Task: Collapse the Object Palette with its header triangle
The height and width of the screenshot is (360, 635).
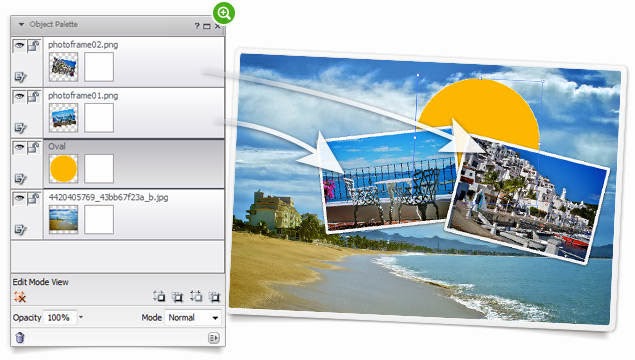Action: coord(21,25)
